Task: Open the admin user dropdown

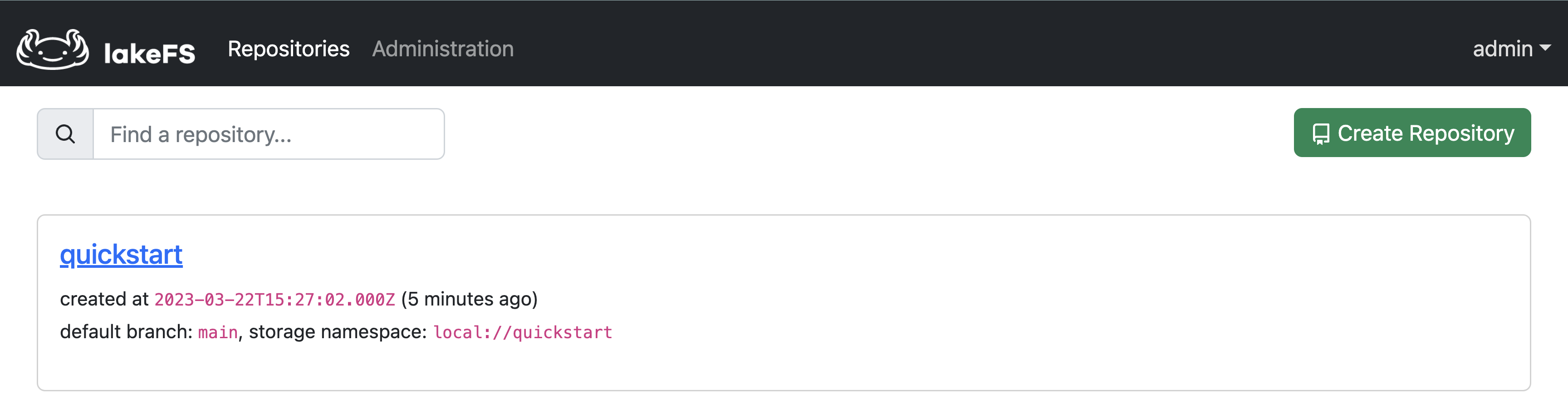Action: [1511, 49]
